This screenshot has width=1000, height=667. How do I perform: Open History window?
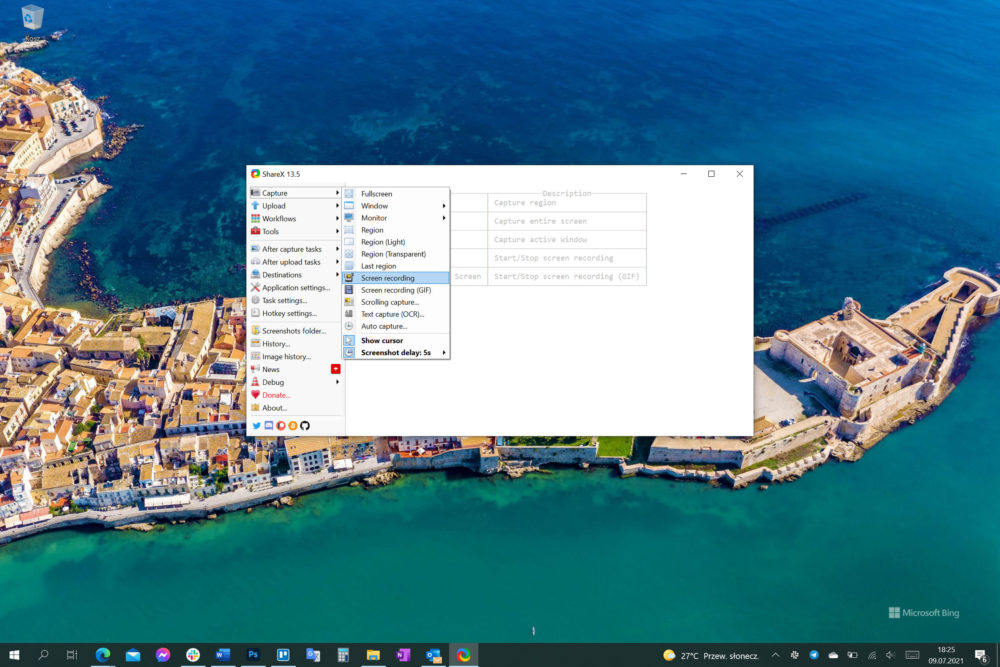pyautogui.click(x=295, y=344)
